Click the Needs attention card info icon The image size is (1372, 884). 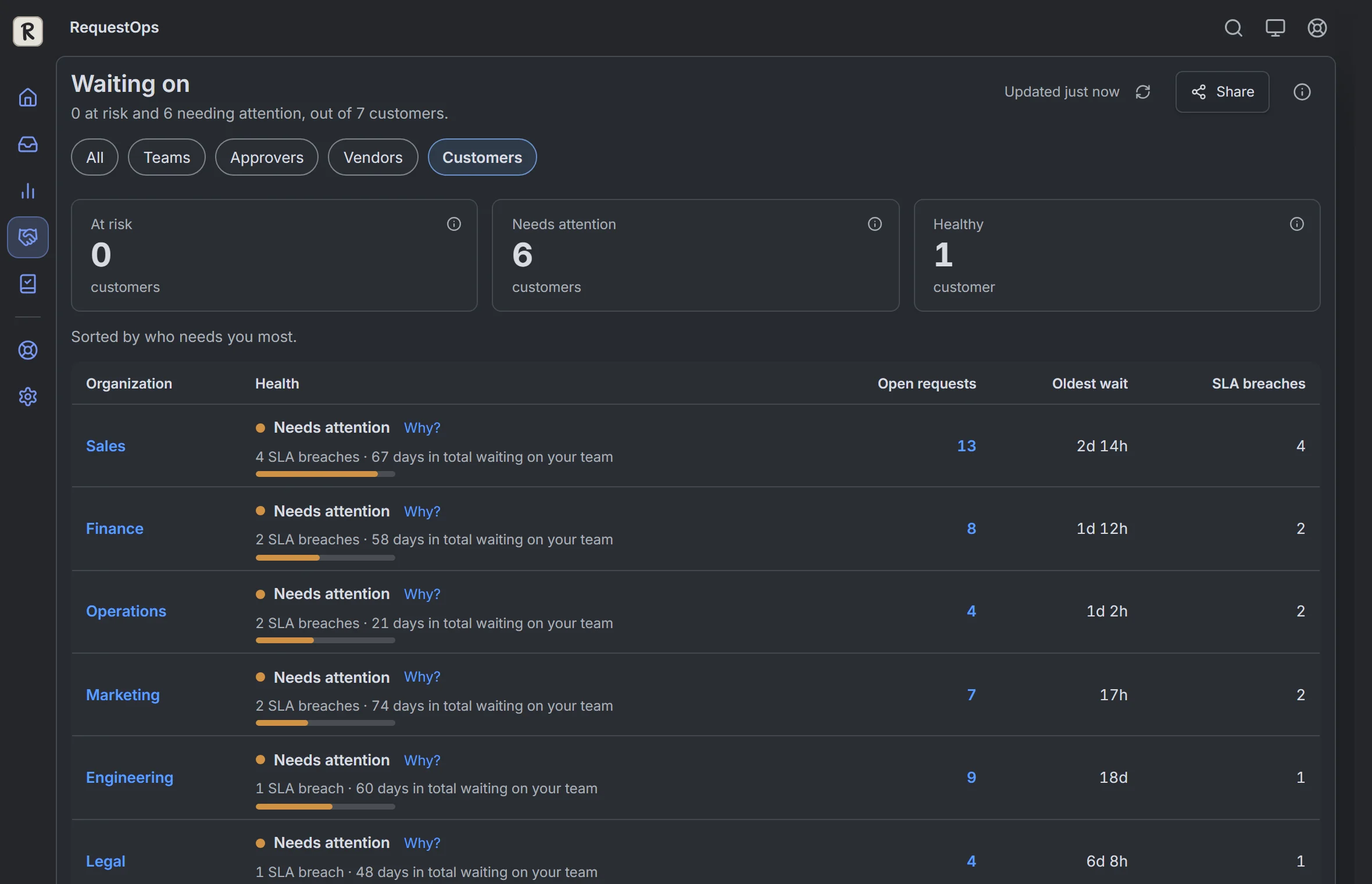[874, 224]
